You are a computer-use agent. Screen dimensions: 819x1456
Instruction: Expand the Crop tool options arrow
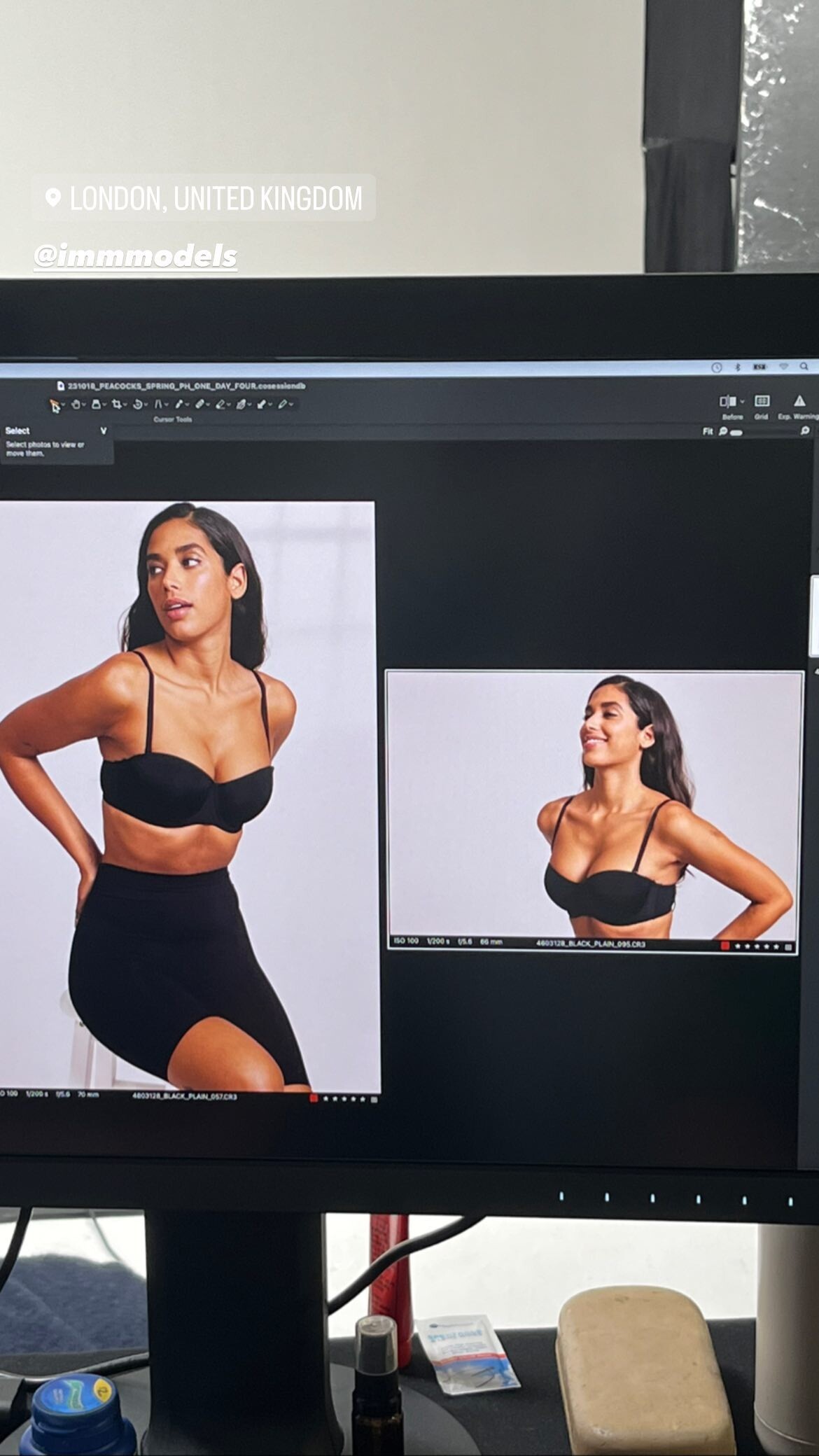[125, 405]
